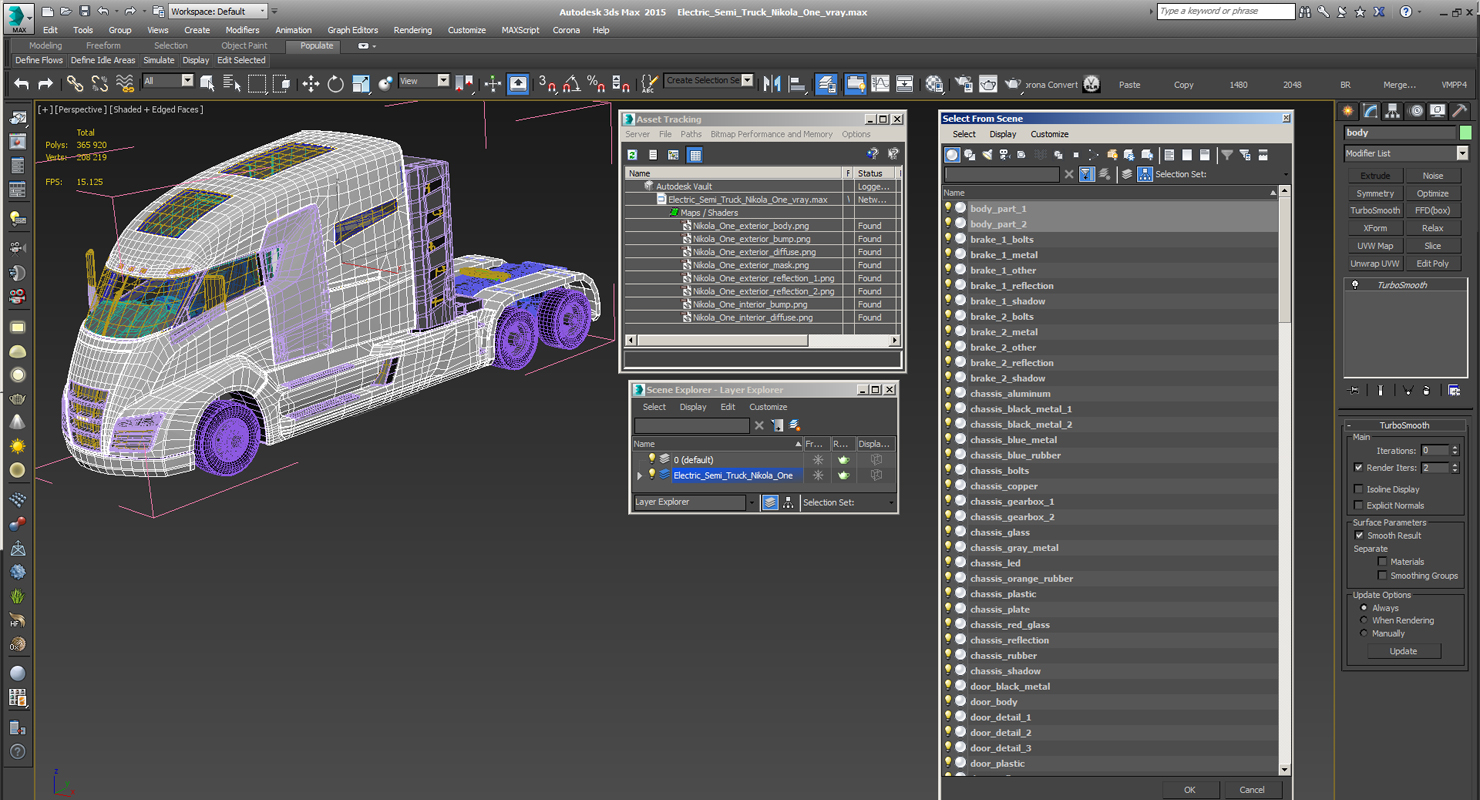
Task: Toggle the Explicit Normals checkbox
Action: point(1358,505)
